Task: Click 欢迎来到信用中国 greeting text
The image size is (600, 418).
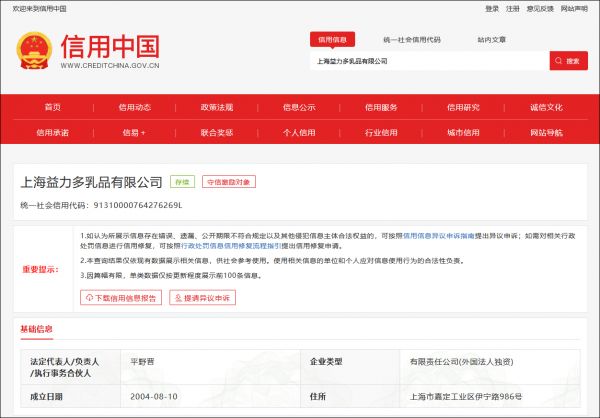Action: [x=39, y=8]
